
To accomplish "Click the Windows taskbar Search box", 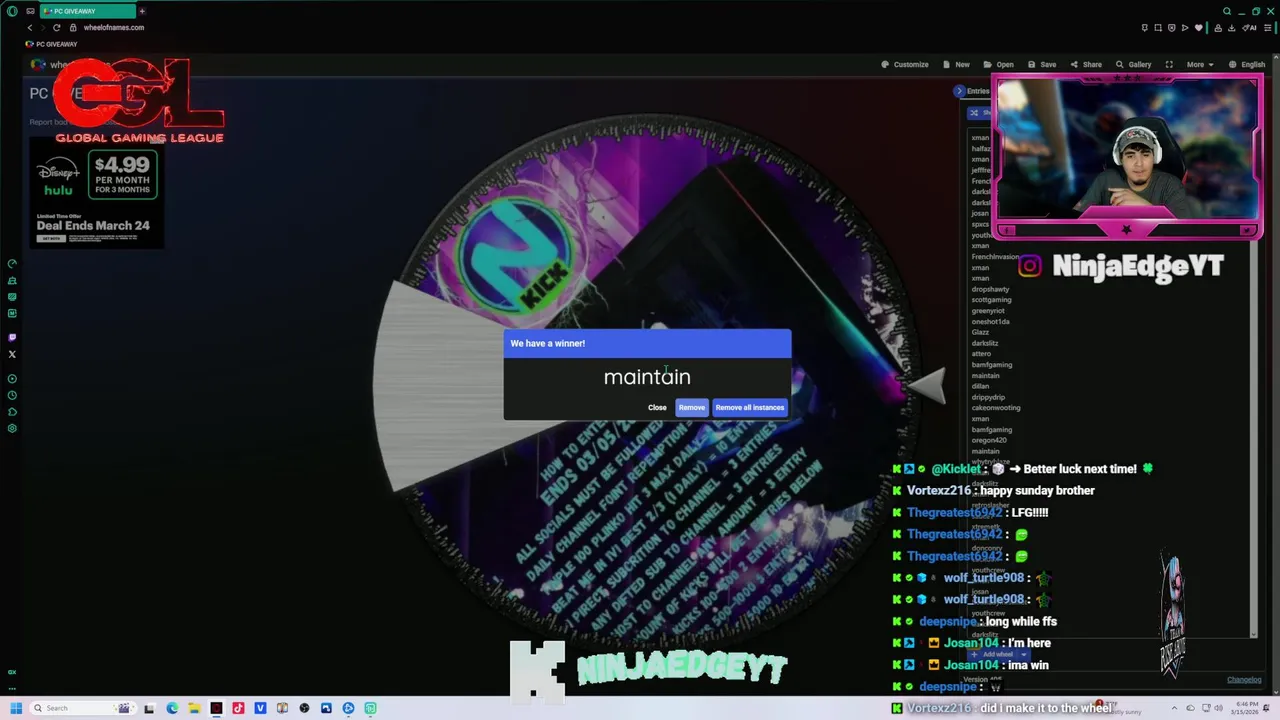I will (x=82, y=708).
